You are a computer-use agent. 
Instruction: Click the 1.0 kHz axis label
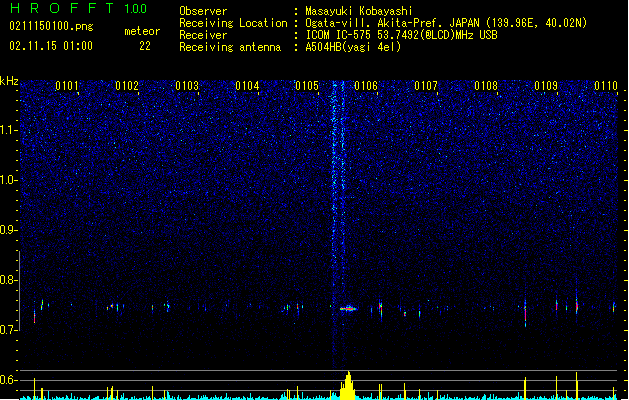click(x=8, y=180)
